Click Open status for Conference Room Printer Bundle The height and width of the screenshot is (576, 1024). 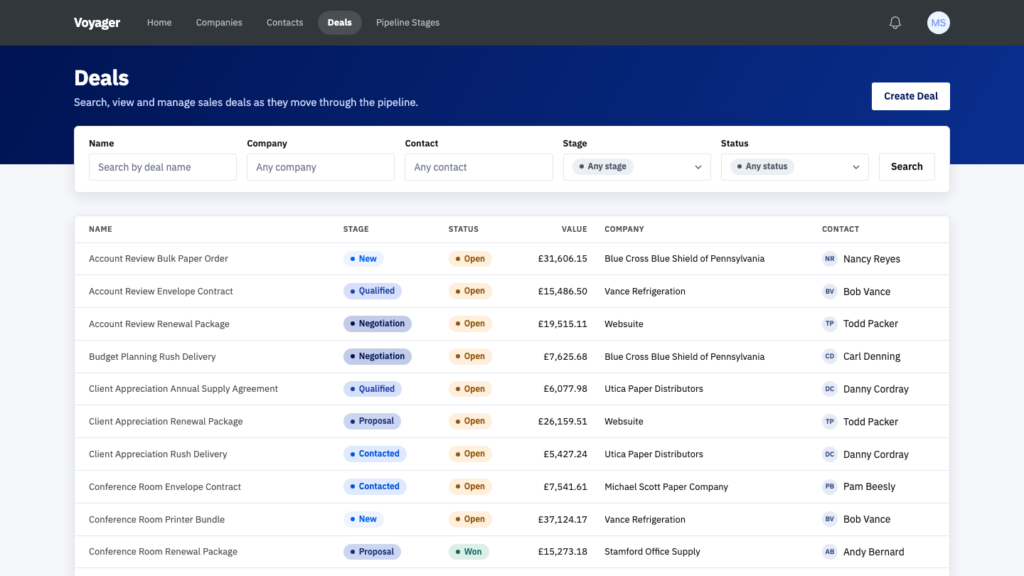[470, 519]
